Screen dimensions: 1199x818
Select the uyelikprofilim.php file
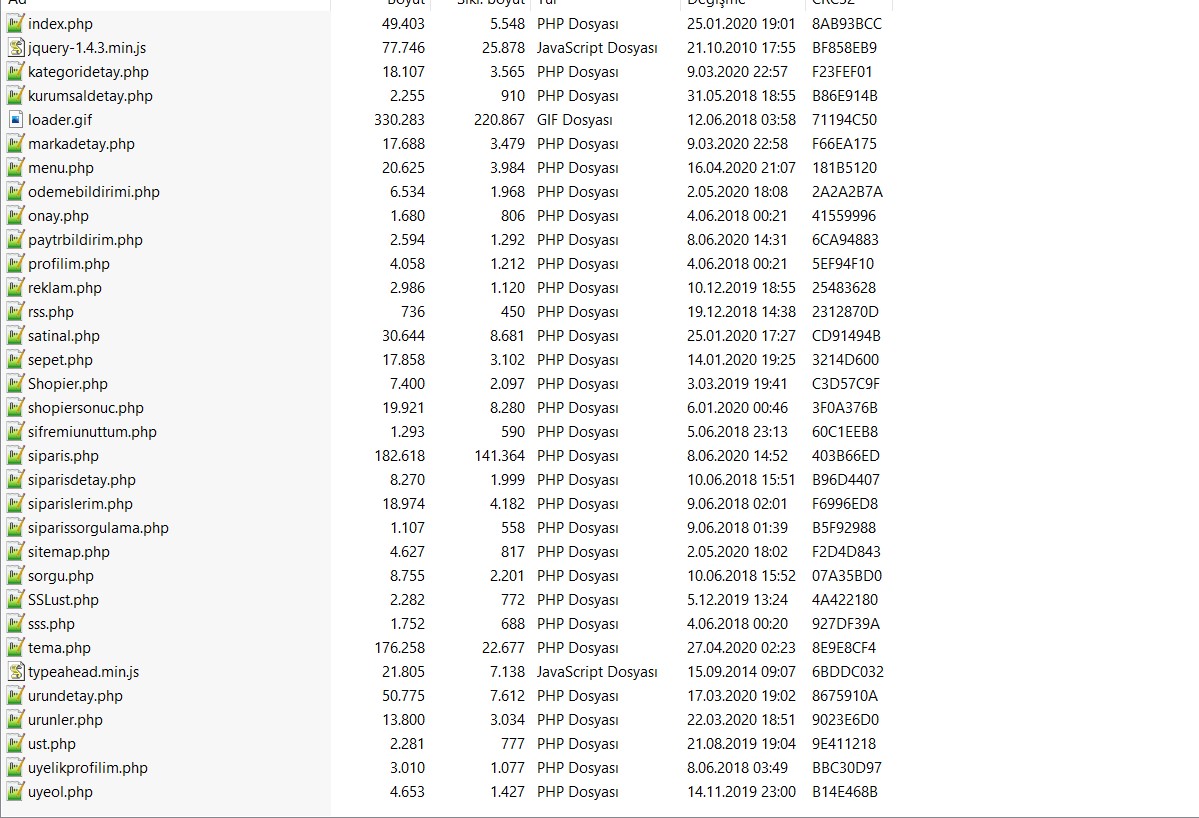click(88, 768)
